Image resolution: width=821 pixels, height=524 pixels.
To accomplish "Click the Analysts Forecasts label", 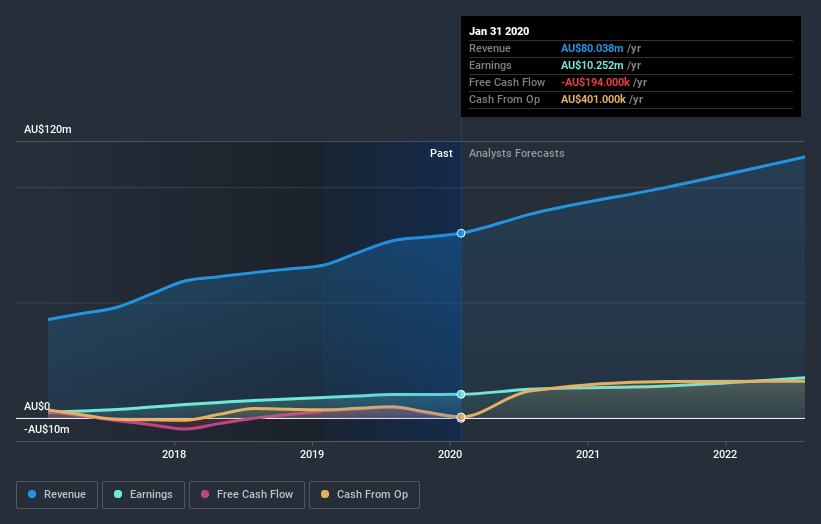I will click(x=517, y=153).
